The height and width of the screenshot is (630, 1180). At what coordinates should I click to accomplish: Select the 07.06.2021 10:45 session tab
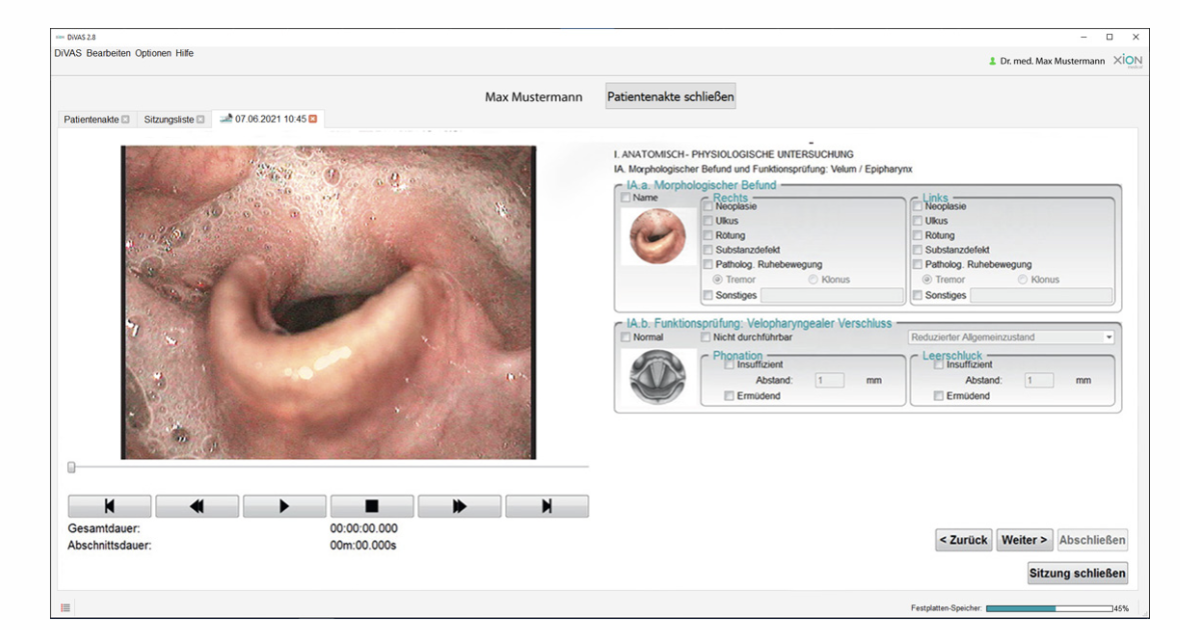pos(269,119)
